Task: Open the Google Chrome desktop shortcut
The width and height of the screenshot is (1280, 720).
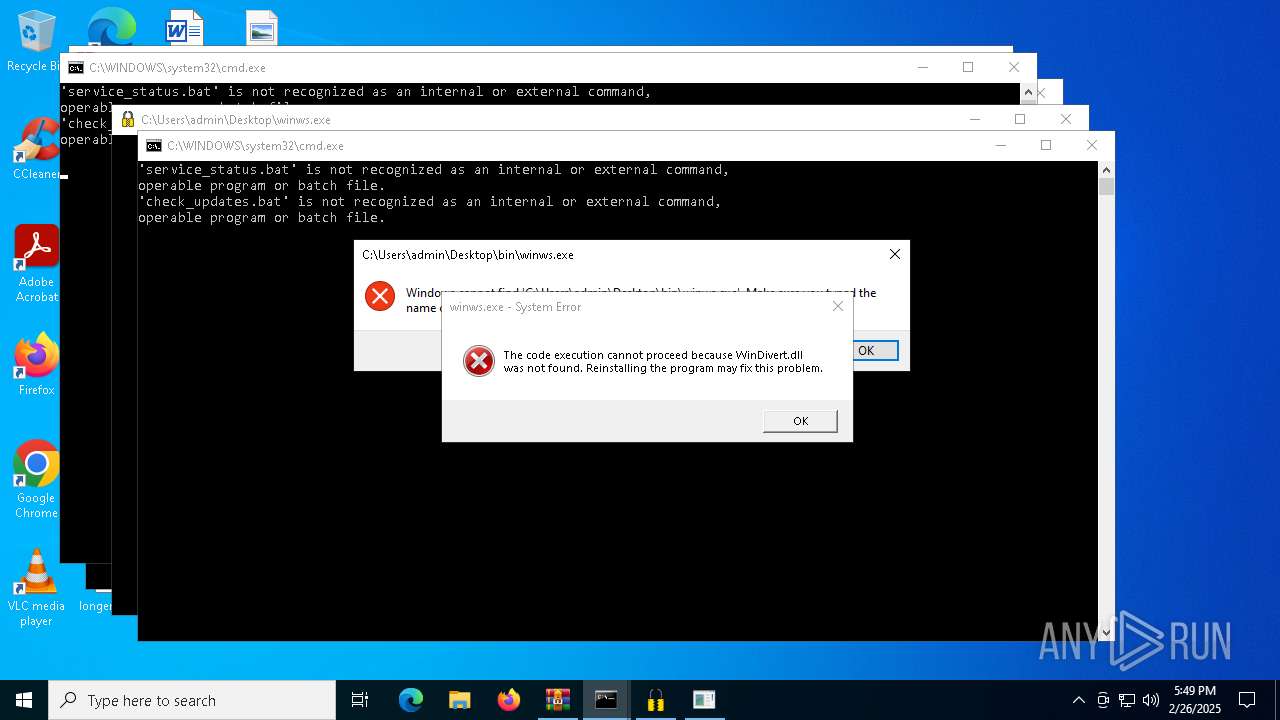Action: click(x=36, y=480)
